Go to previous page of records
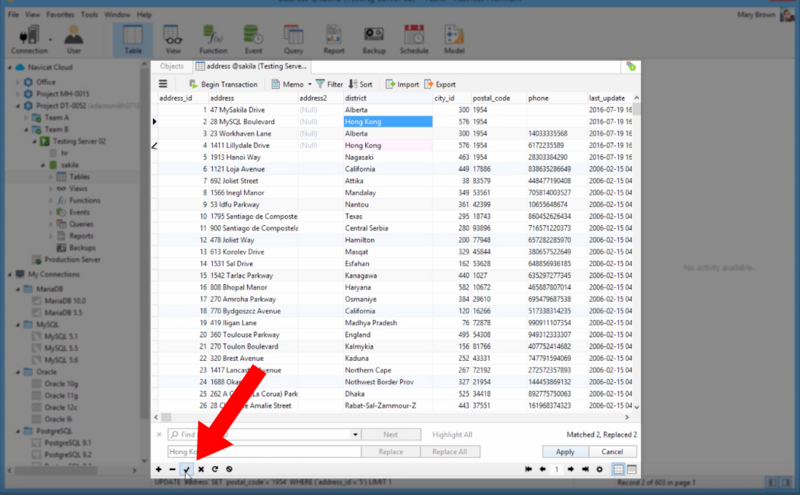The image size is (800, 495). tap(542, 469)
